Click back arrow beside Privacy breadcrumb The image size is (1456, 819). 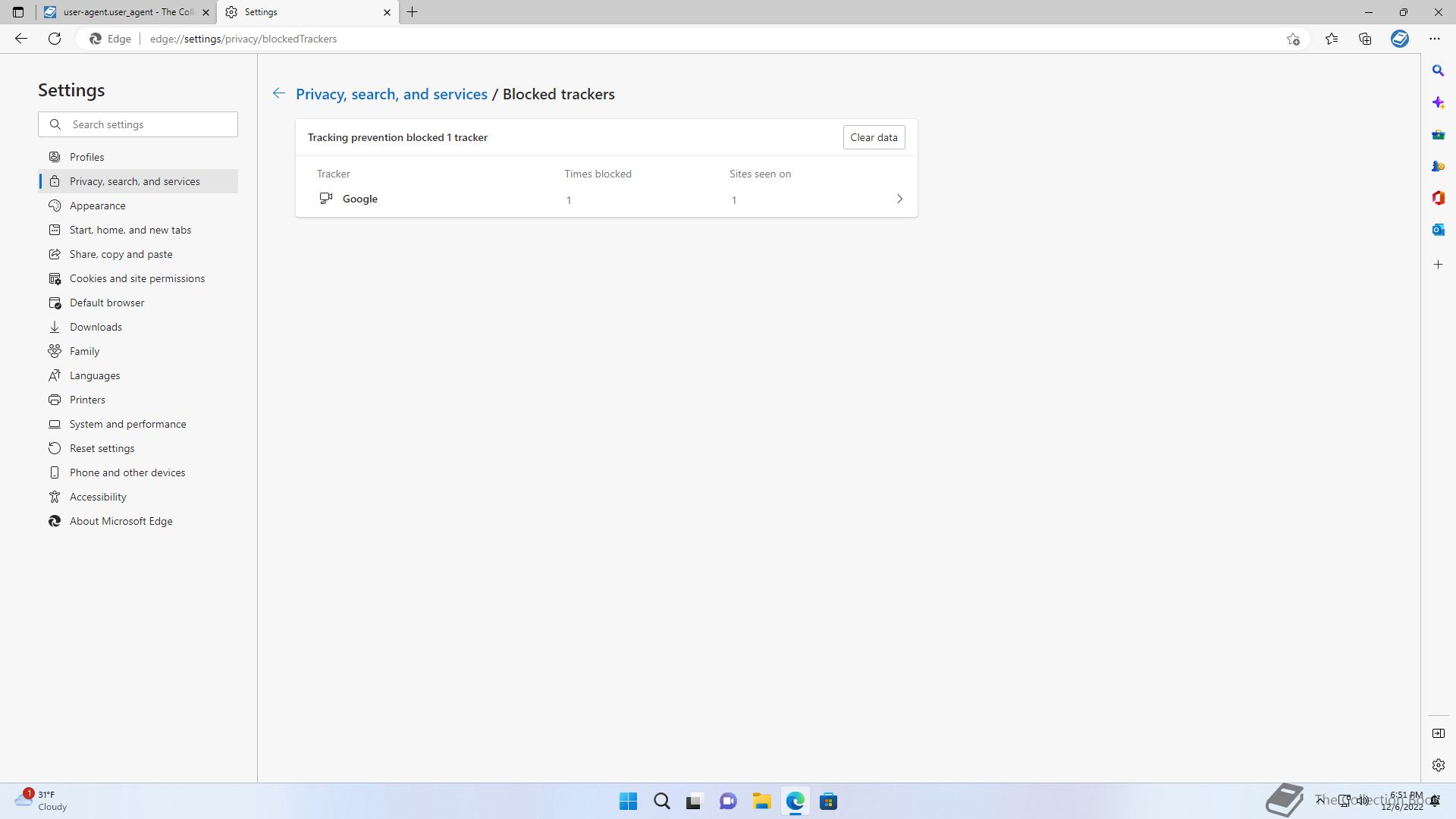coord(278,93)
